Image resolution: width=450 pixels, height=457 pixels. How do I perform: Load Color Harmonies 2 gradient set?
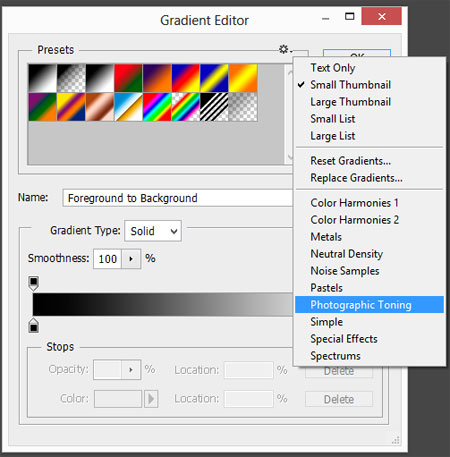click(369, 220)
